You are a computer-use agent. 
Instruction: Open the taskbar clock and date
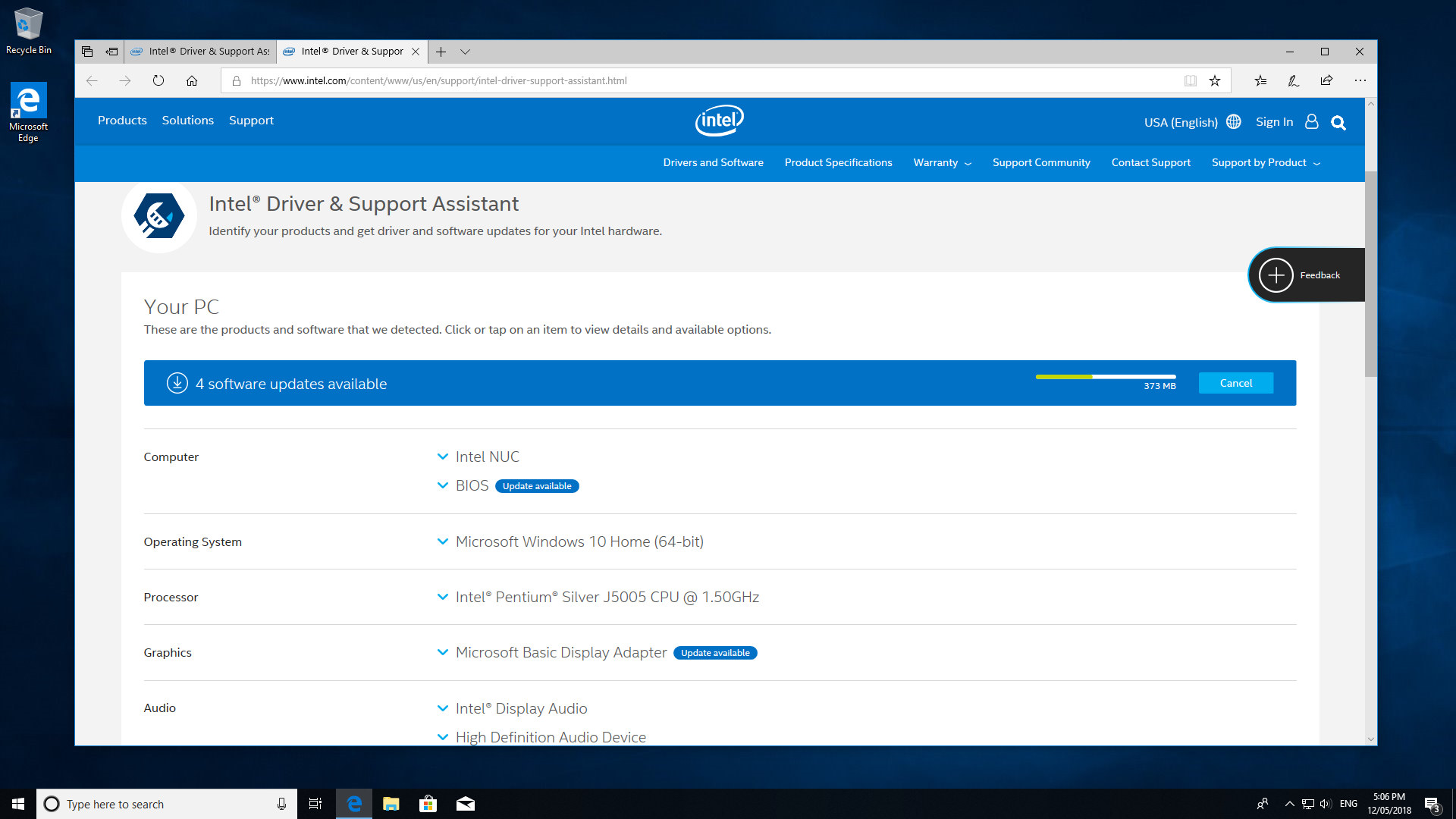[x=1389, y=804]
